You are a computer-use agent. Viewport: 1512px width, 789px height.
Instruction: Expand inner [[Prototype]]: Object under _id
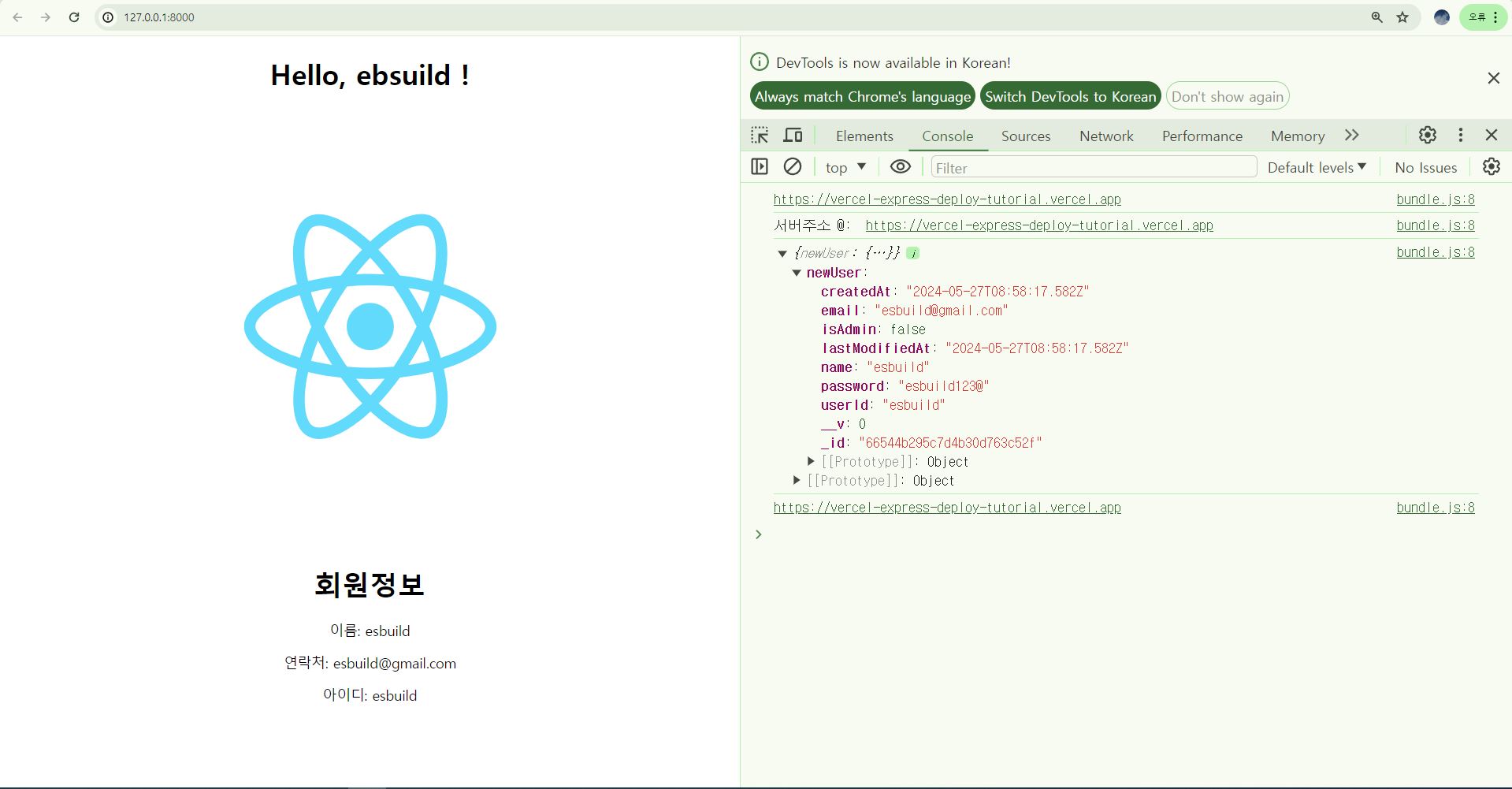811,461
